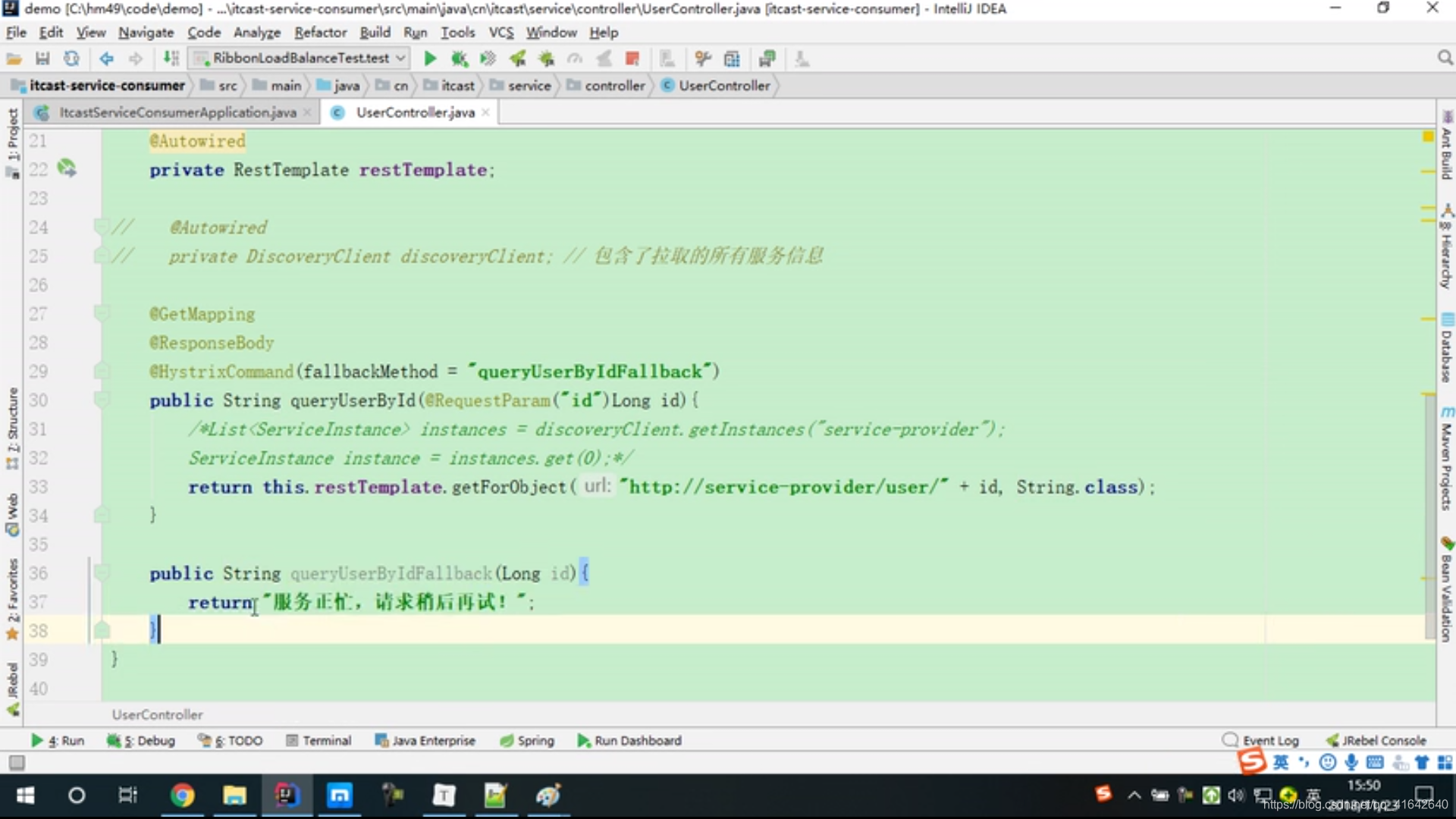The width and height of the screenshot is (1456, 819).
Task: Open the VCS menu
Action: [x=500, y=33]
